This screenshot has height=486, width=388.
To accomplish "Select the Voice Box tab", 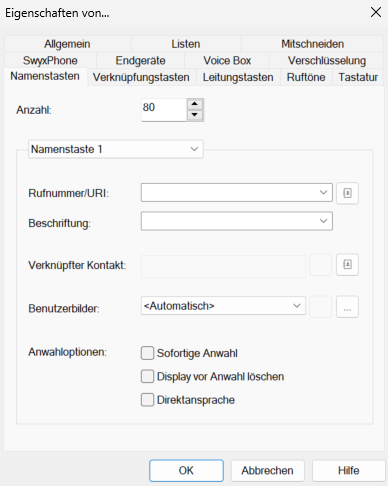I will (x=227, y=61).
